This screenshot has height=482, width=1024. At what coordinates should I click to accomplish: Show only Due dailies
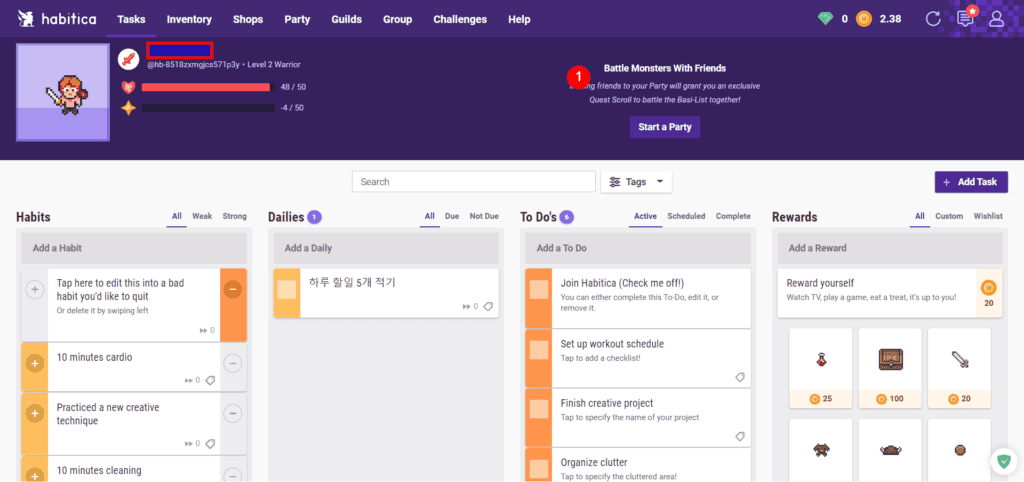[452, 216]
